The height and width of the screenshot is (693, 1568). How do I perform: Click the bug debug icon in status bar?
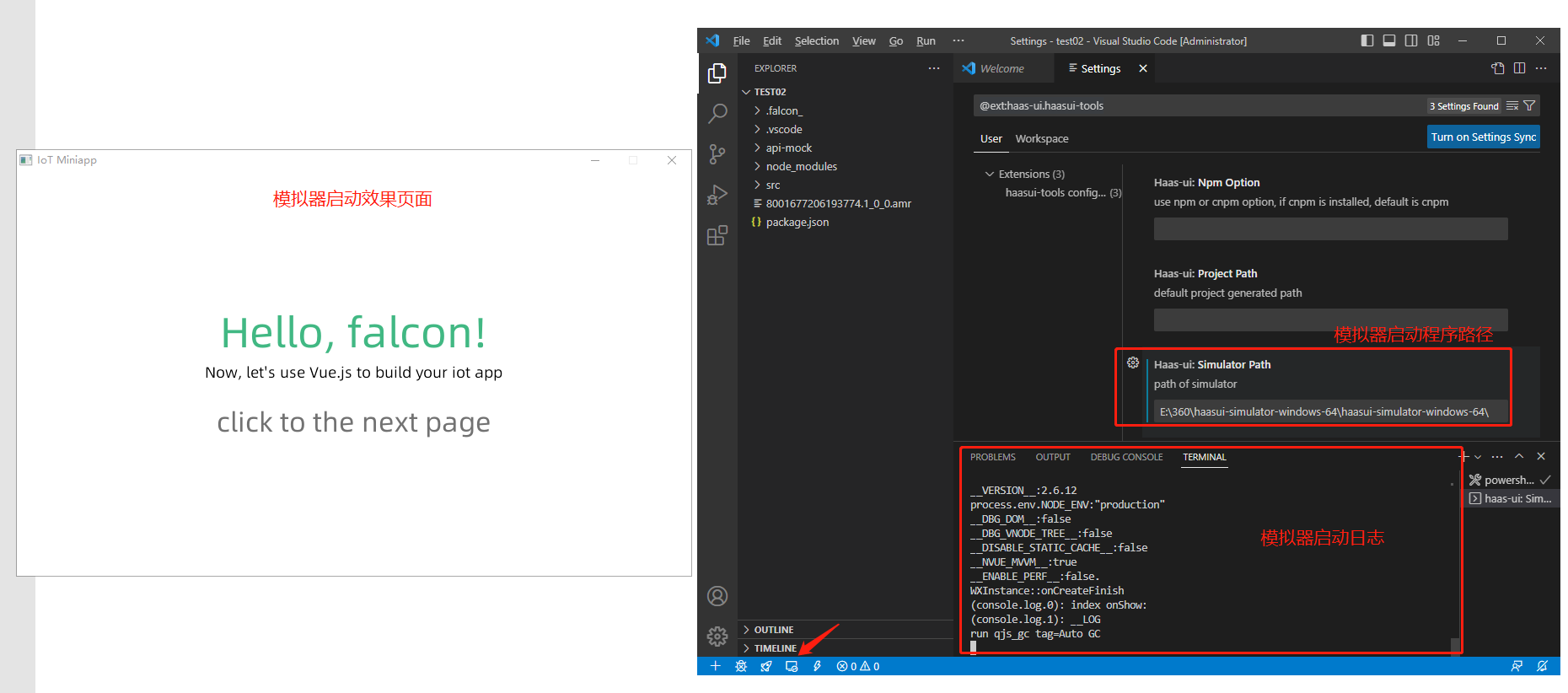[x=741, y=666]
